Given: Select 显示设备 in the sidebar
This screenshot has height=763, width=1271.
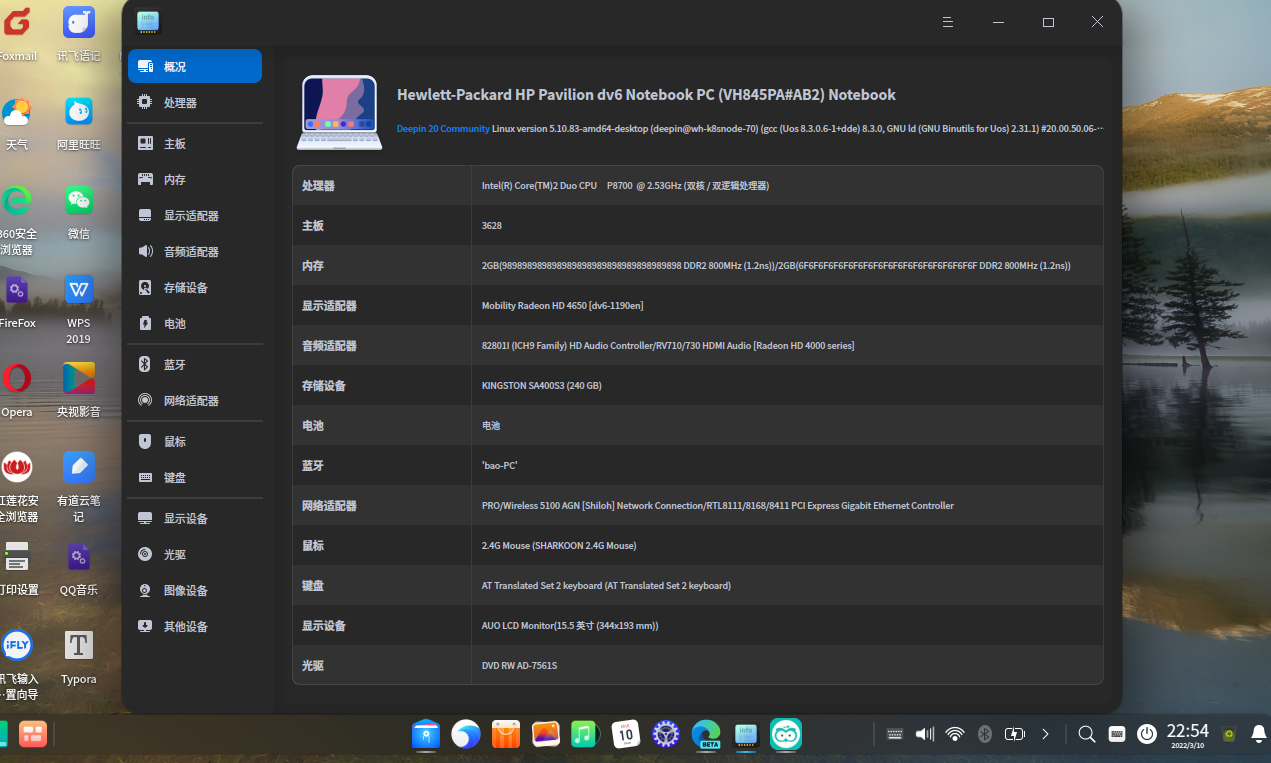Looking at the screenshot, I should pos(195,518).
